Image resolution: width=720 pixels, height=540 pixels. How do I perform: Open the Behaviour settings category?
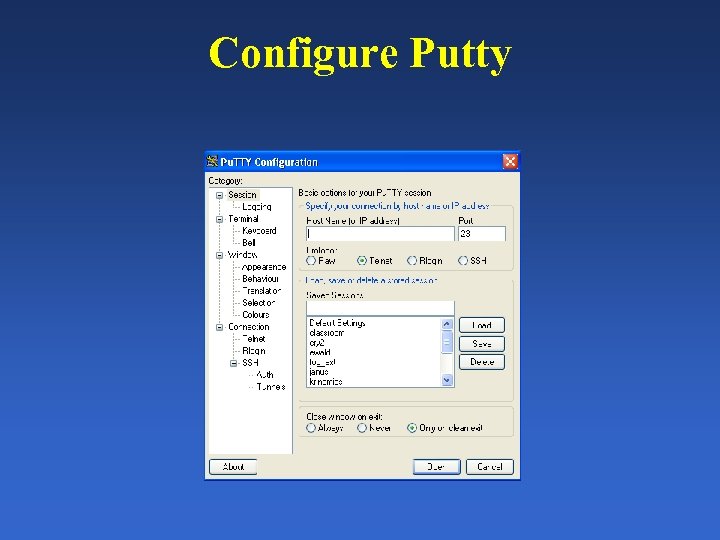click(260, 279)
